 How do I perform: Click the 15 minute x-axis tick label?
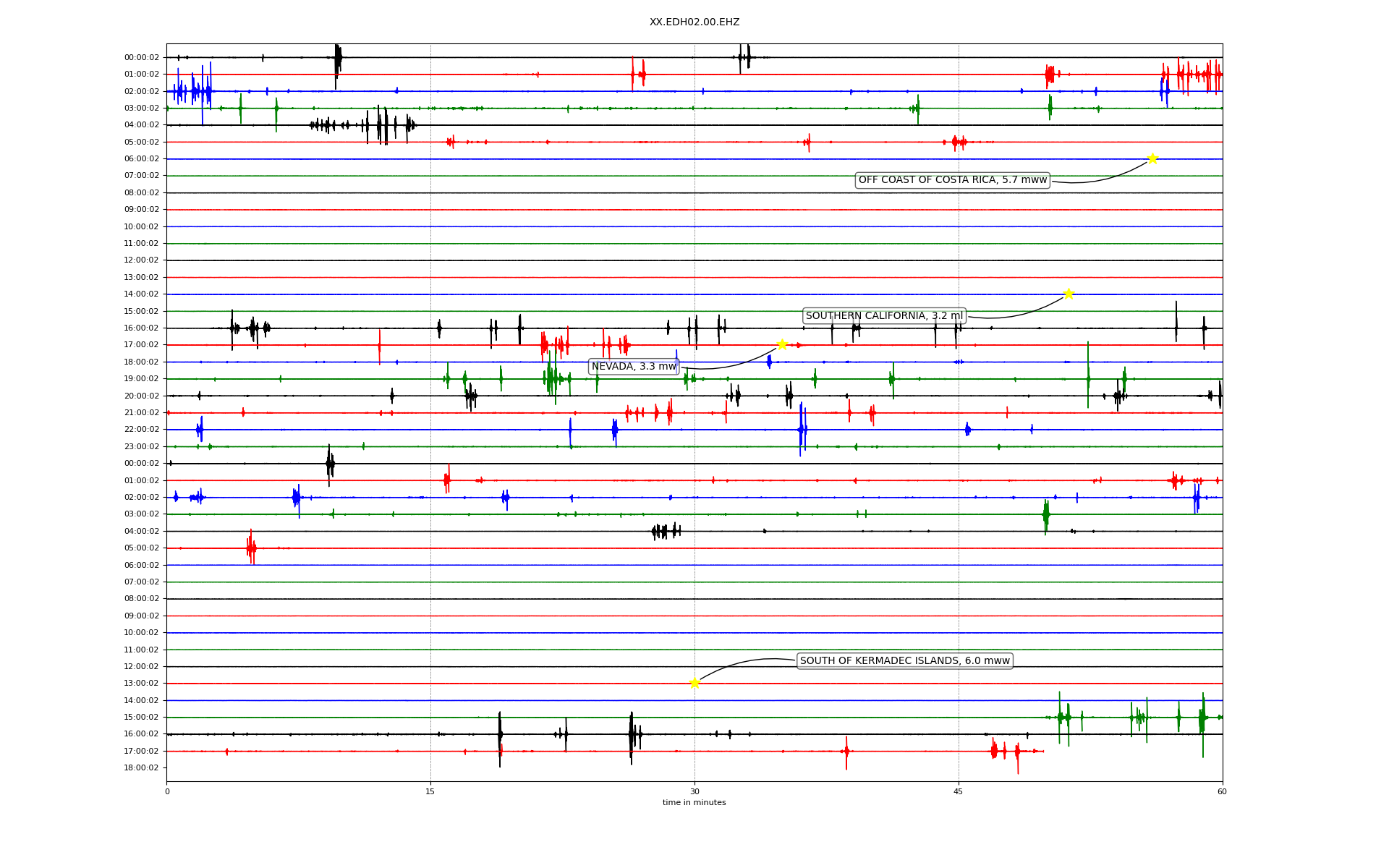click(430, 791)
